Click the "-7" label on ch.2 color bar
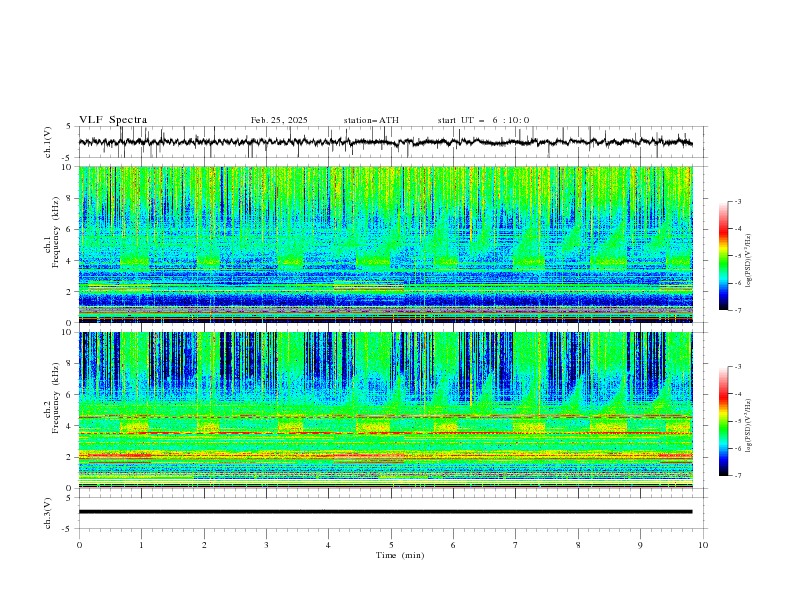Viewport: 792px width, 612px height. [738, 476]
